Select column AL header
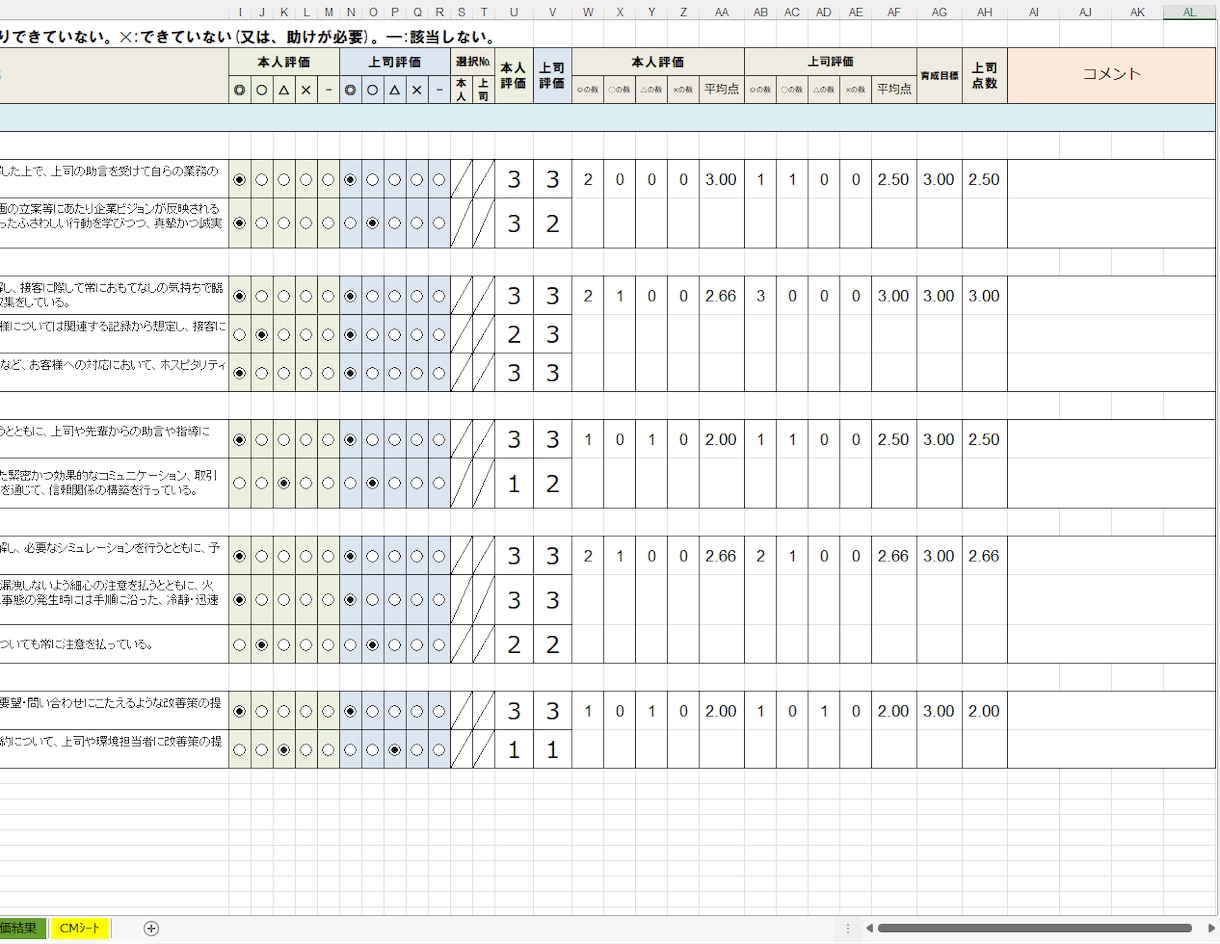The image size is (1220, 944). [x=1189, y=12]
